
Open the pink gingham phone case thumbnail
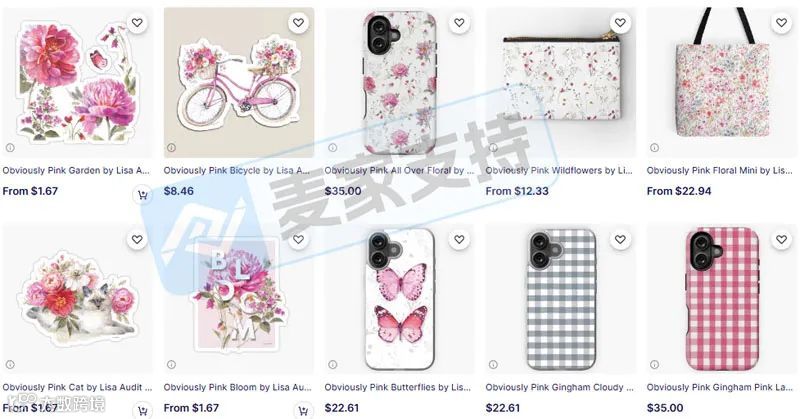[722, 299]
